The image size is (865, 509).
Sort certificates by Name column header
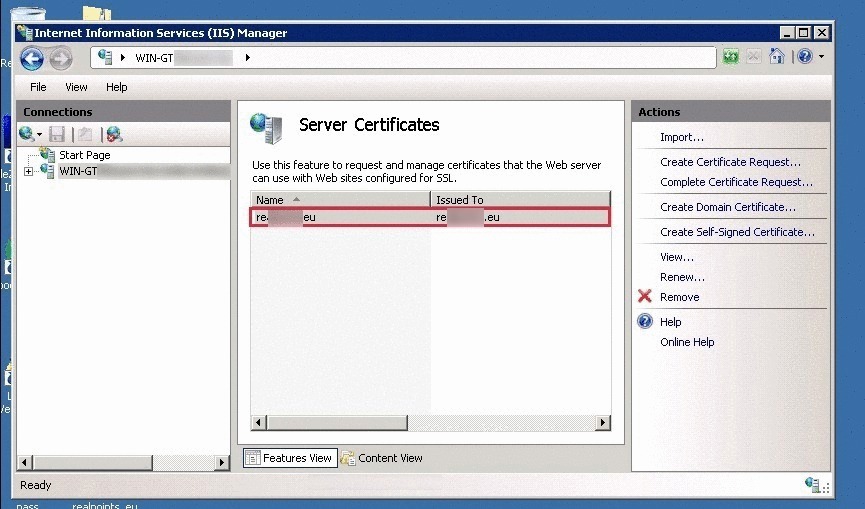pos(340,200)
